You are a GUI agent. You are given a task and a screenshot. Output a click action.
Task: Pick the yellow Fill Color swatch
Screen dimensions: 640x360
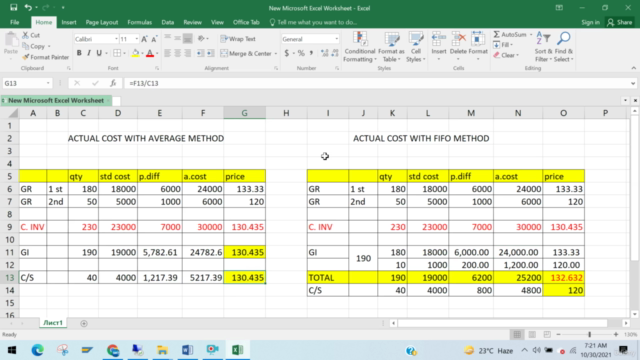point(135,53)
